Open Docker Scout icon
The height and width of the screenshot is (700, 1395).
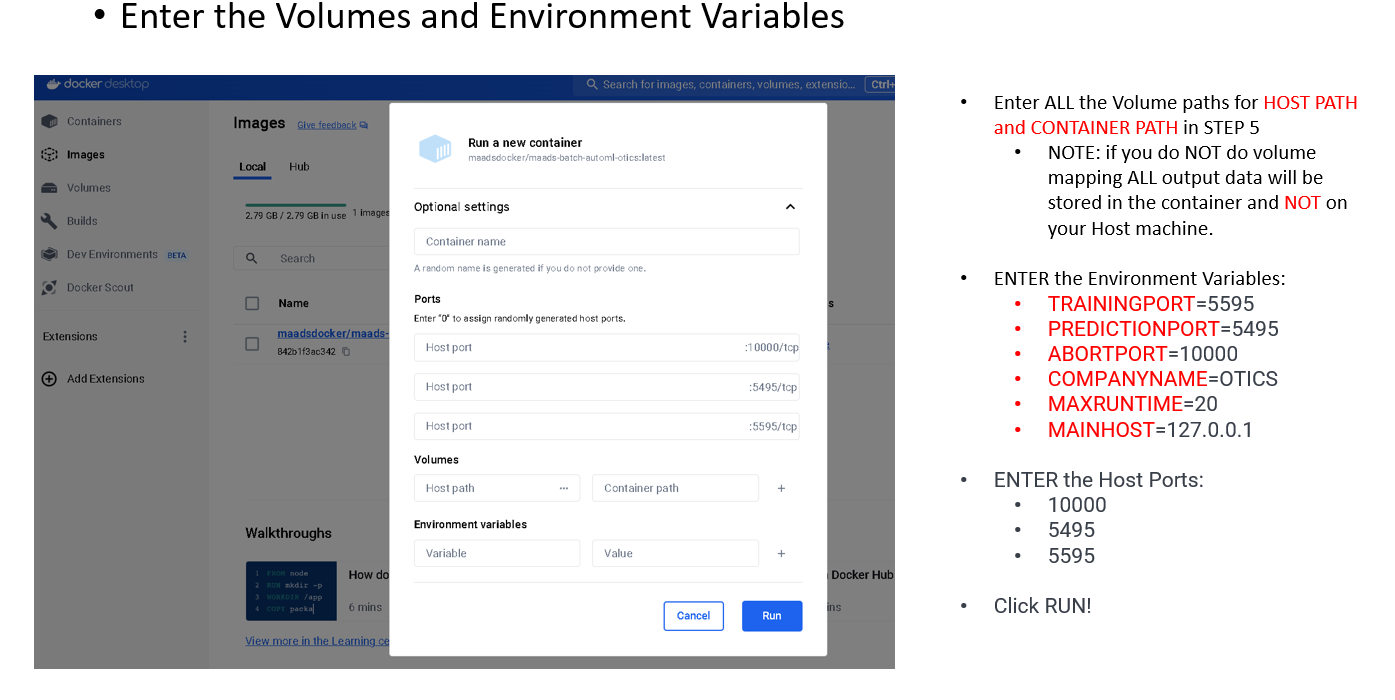[49, 287]
